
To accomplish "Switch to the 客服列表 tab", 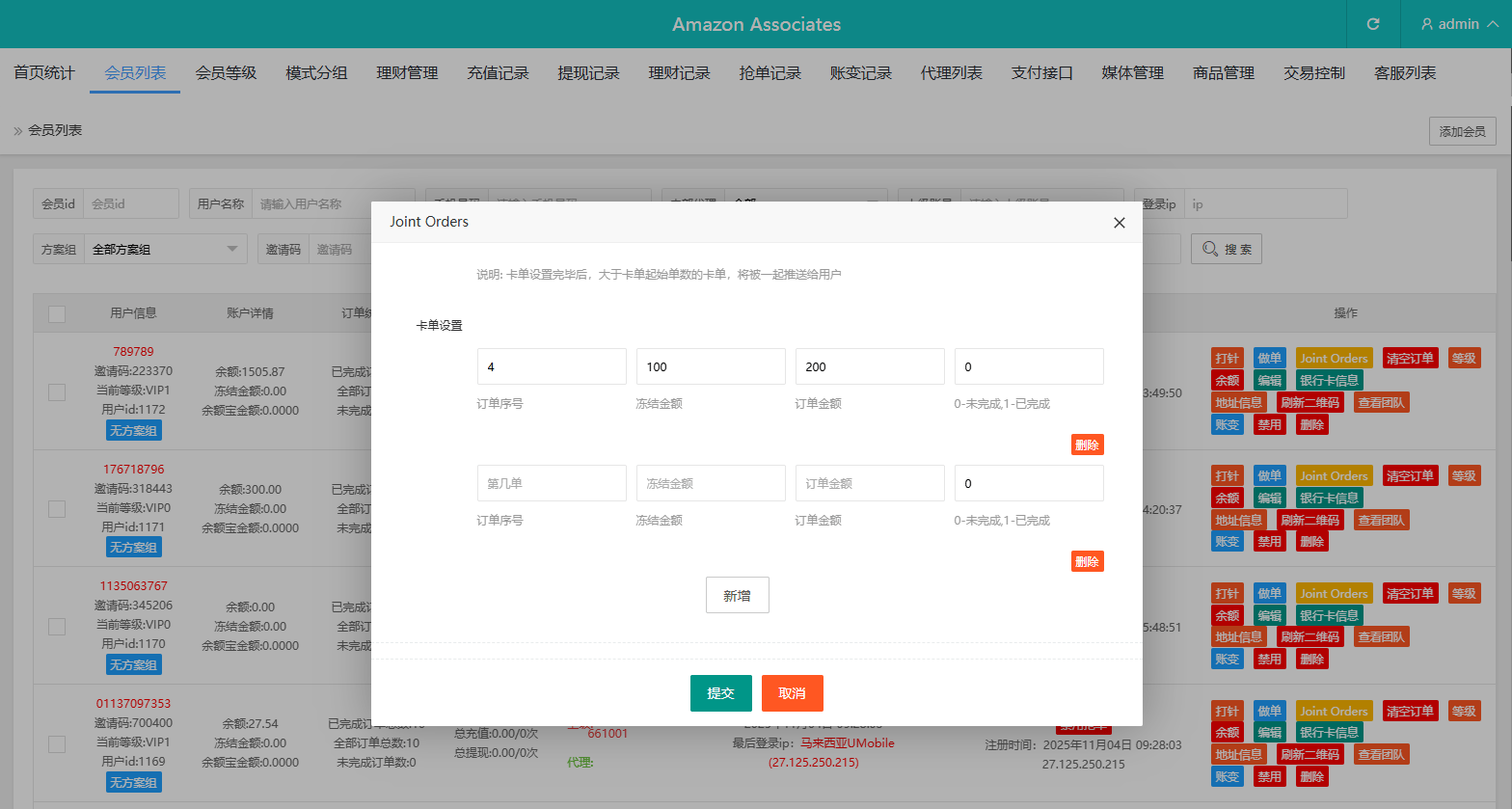I will (1404, 73).
